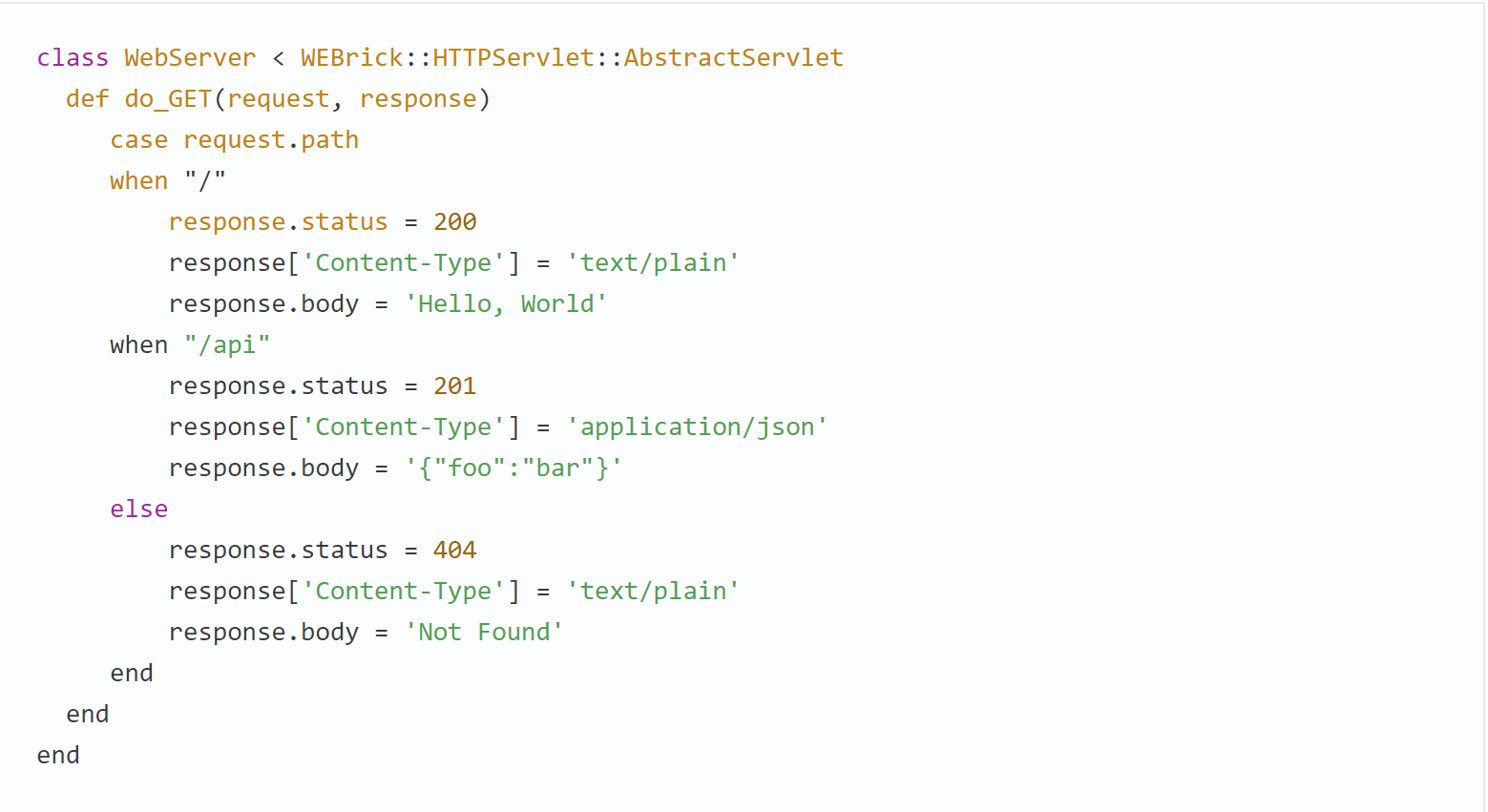
Task: Click the 'Not Found' string
Action: [x=484, y=633]
